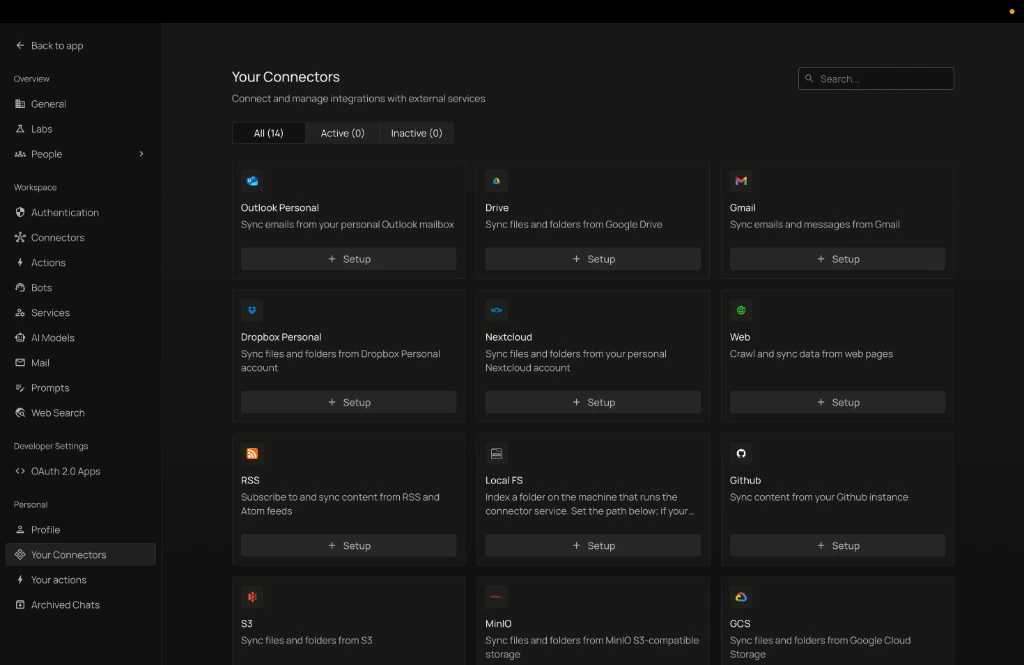
Task: Click the GCS cloud logo
Action: pos(741,596)
